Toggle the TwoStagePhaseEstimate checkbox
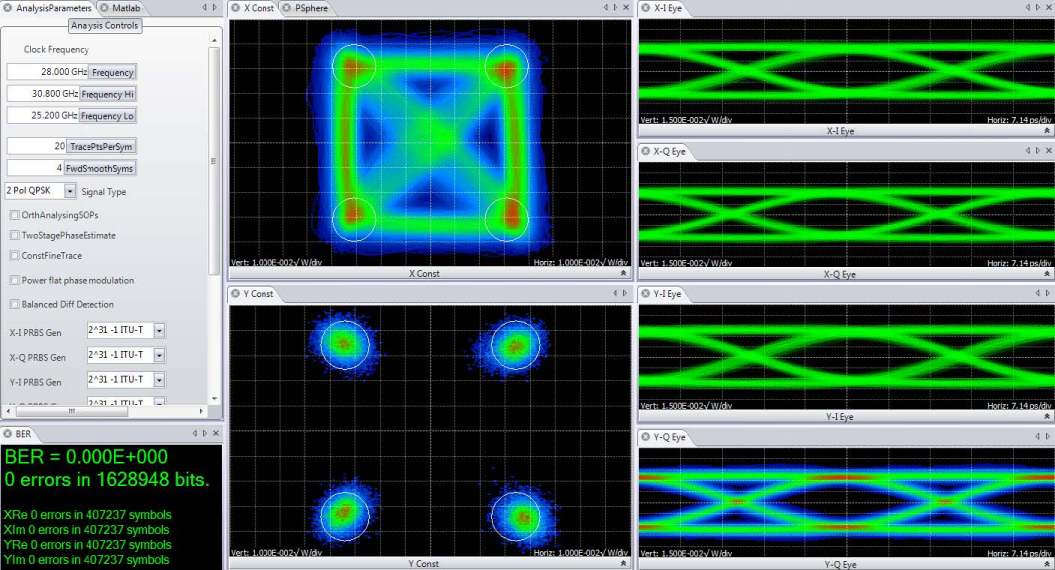The height and width of the screenshot is (570, 1055). point(14,236)
